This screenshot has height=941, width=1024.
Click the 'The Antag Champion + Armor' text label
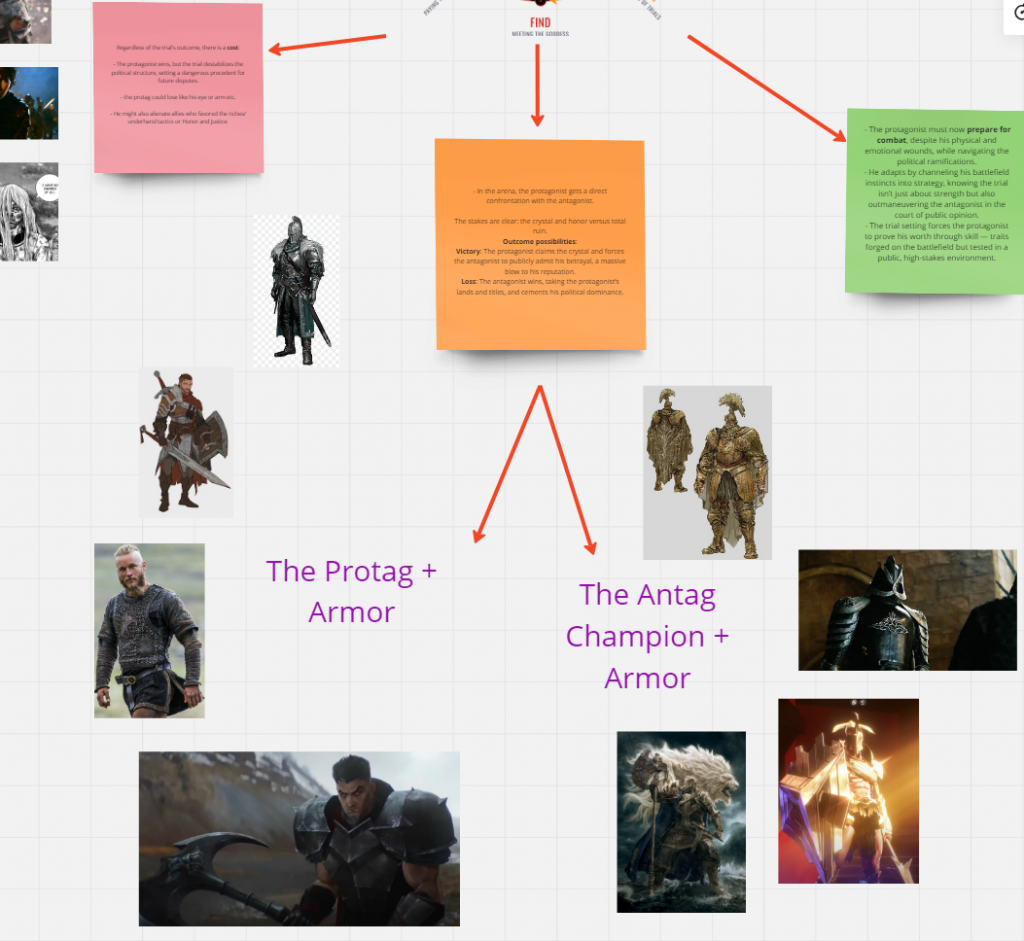click(647, 636)
